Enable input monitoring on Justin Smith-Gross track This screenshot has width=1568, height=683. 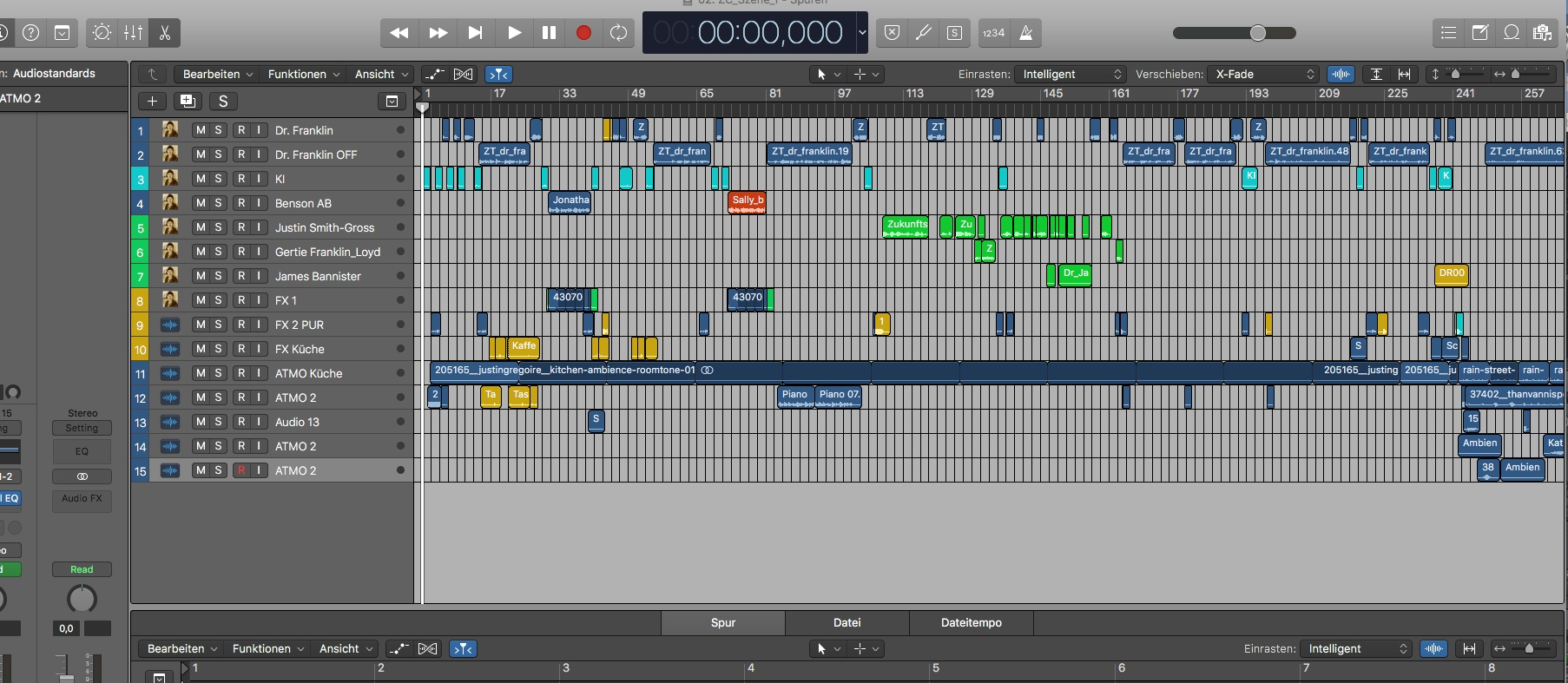tap(259, 227)
